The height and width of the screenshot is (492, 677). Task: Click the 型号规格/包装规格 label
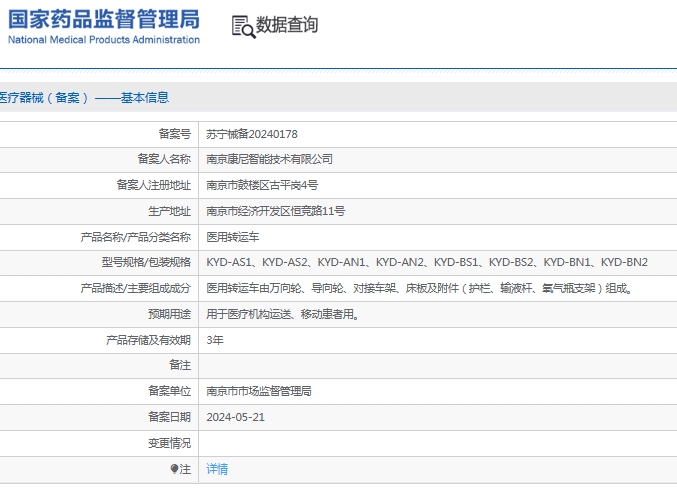146,262
